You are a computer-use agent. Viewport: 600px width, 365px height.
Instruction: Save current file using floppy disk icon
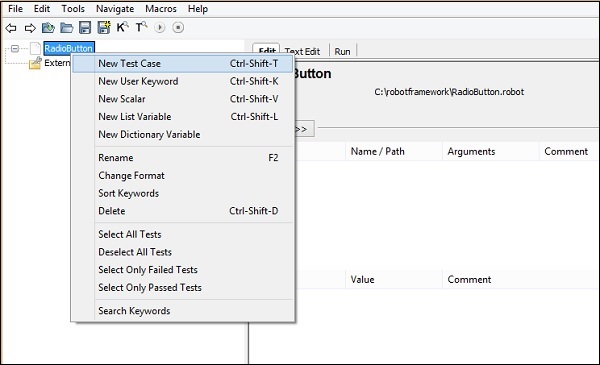[x=85, y=28]
